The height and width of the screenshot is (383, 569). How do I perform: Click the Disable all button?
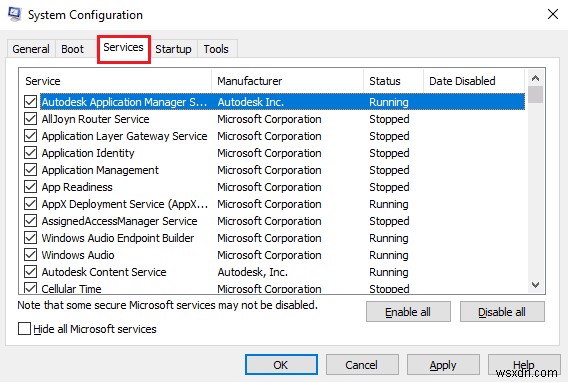pyautogui.click(x=502, y=312)
